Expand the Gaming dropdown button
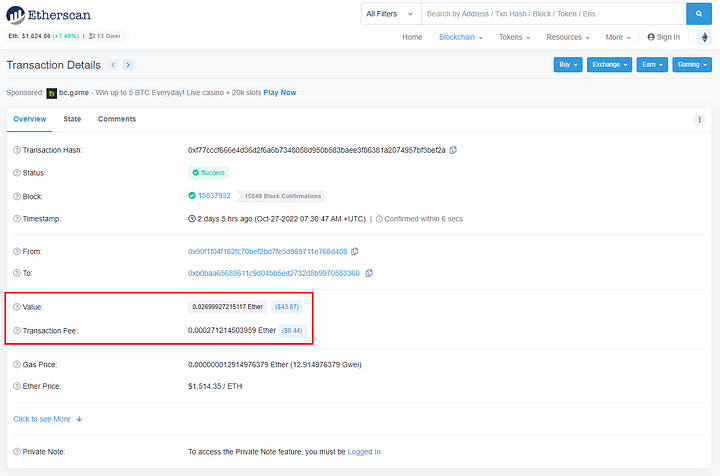This screenshot has width=720, height=476. 692,65
